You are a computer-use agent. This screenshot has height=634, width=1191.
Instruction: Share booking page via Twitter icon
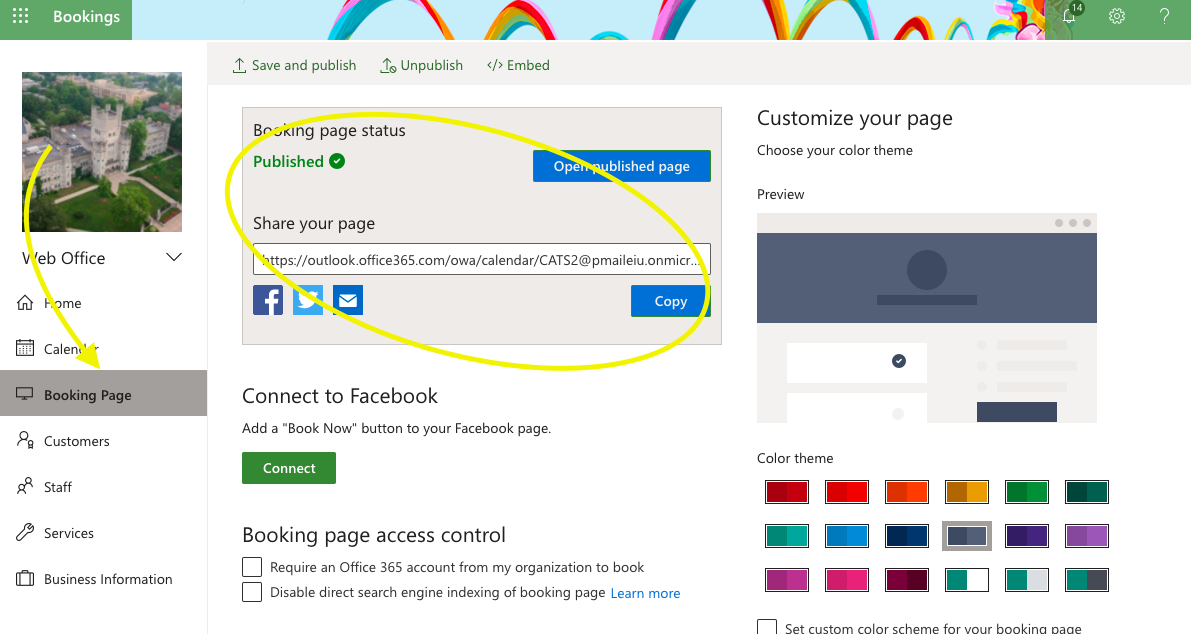308,300
